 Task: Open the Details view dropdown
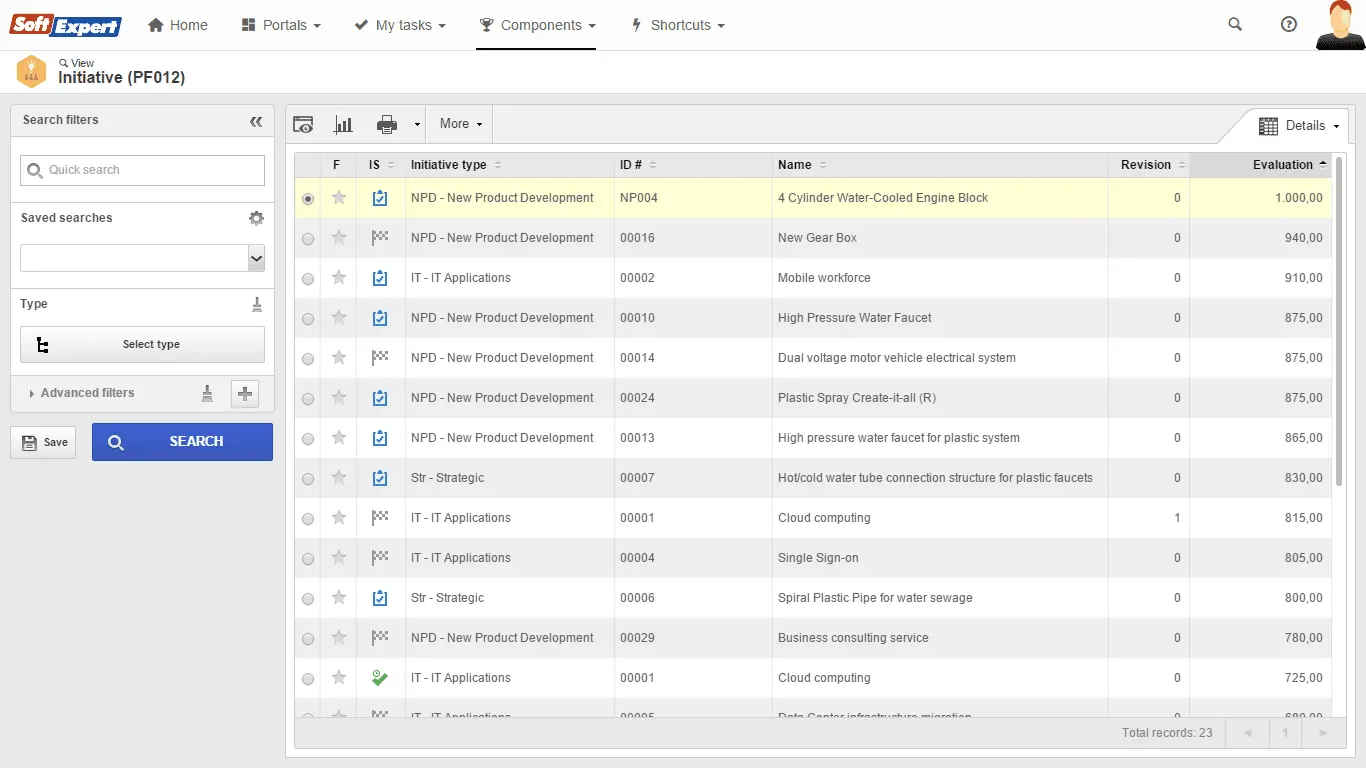tap(1299, 126)
